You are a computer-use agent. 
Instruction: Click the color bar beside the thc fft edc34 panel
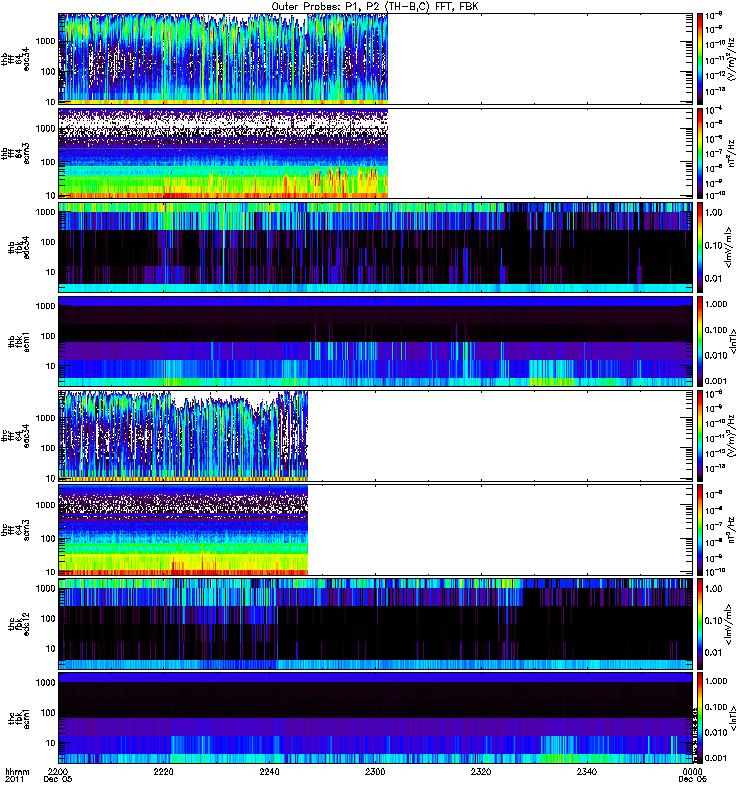(700, 436)
